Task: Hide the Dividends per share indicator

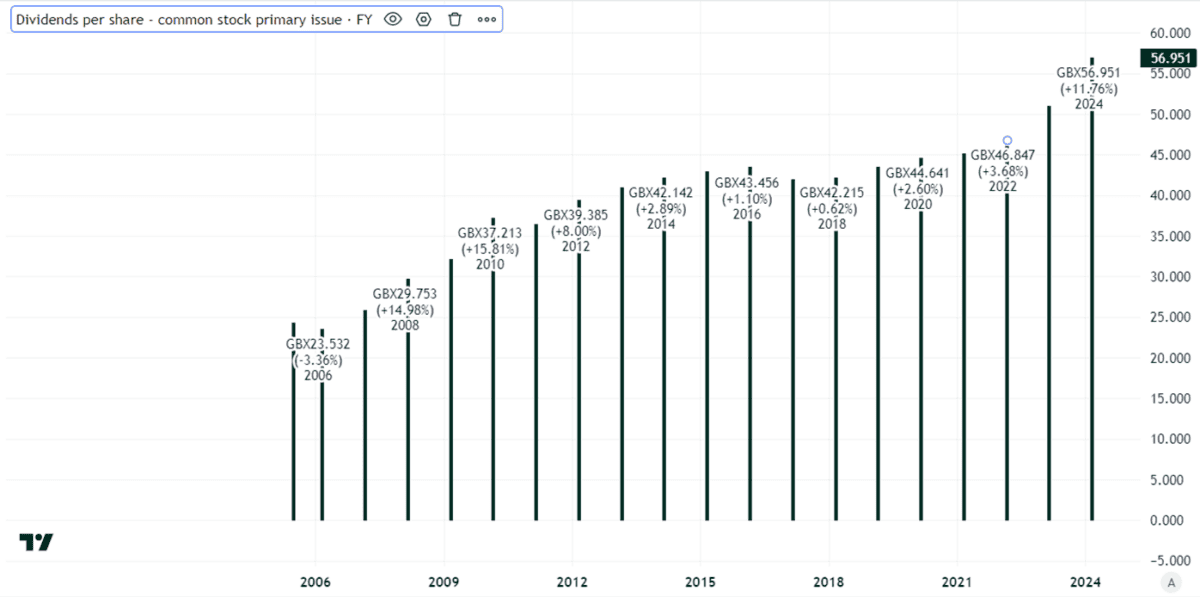Action: [x=392, y=19]
